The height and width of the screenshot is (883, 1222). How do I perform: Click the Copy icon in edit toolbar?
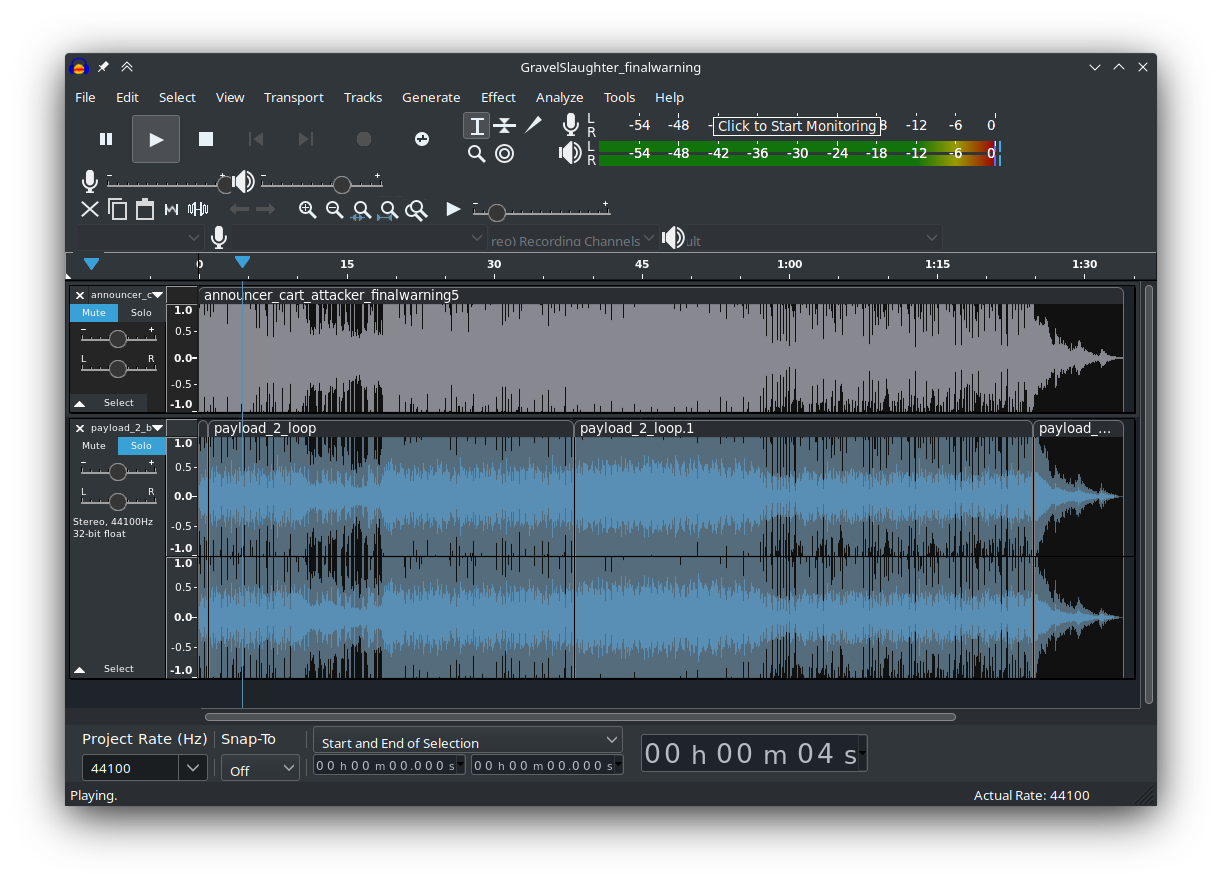click(x=117, y=209)
